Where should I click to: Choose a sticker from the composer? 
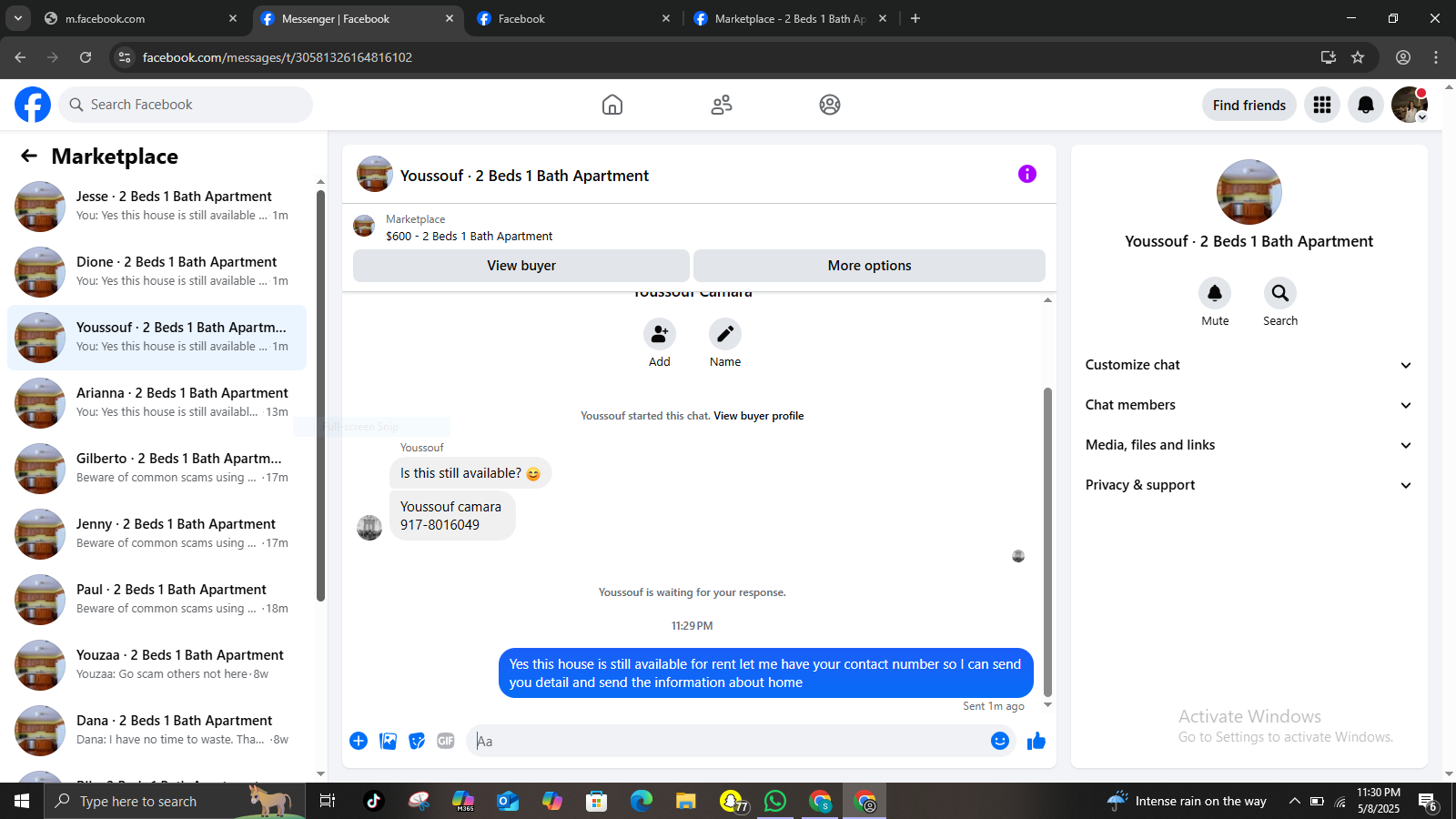pos(417,741)
